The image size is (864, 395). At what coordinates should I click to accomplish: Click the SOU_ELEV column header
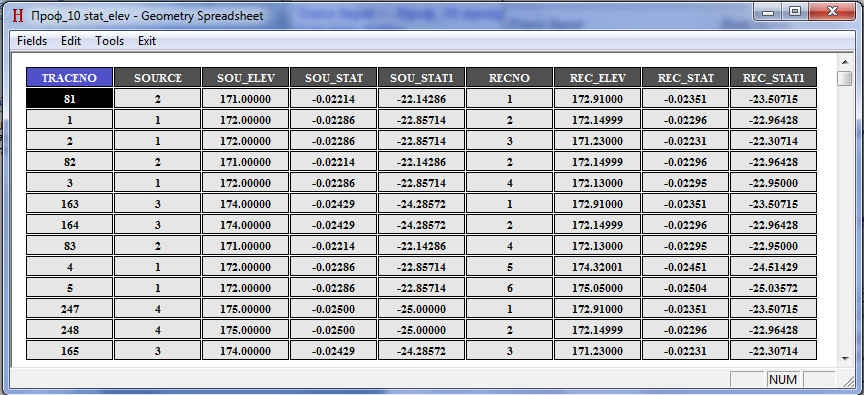[x=245, y=78]
